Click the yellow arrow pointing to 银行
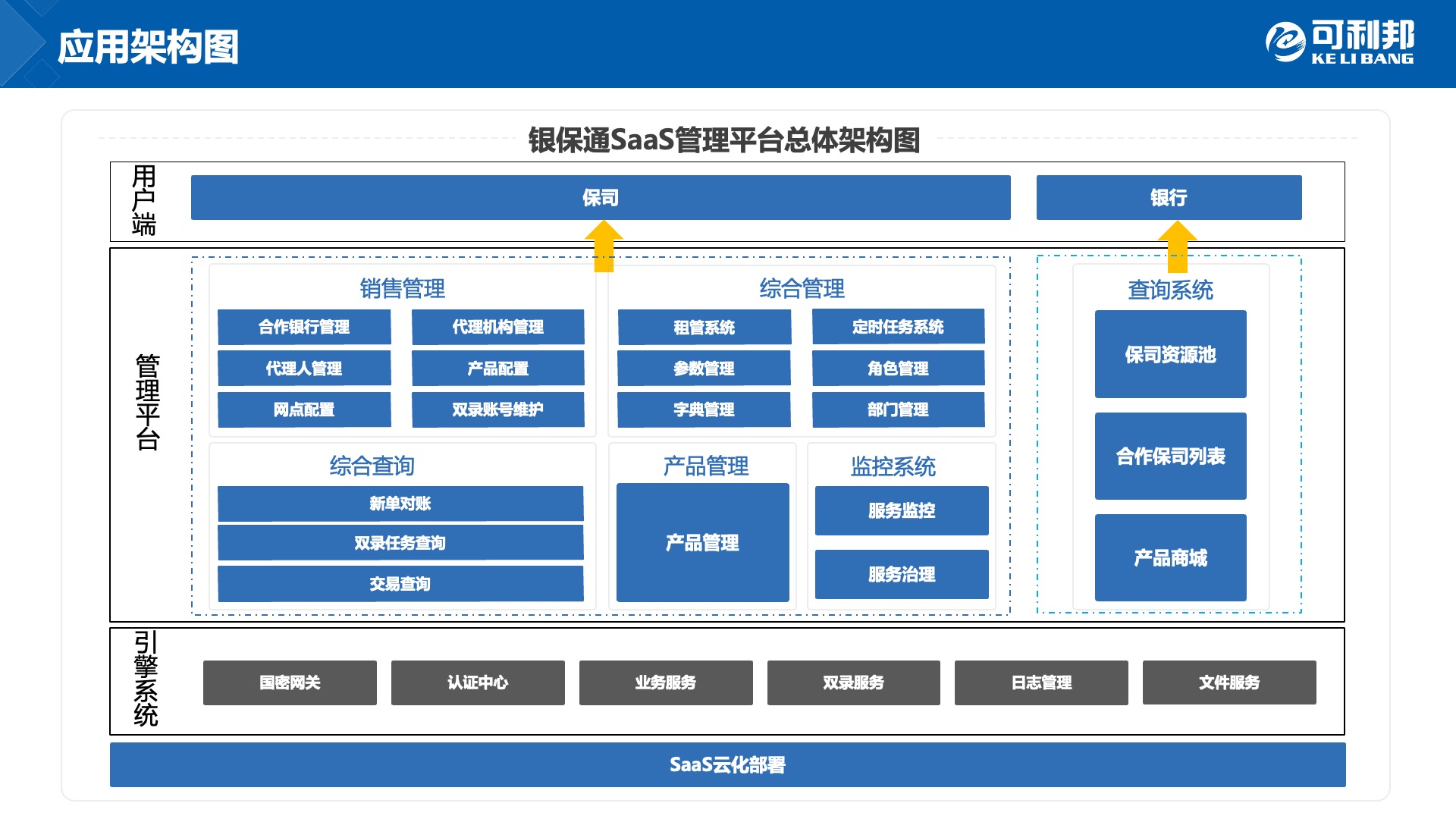 coord(1177,245)
